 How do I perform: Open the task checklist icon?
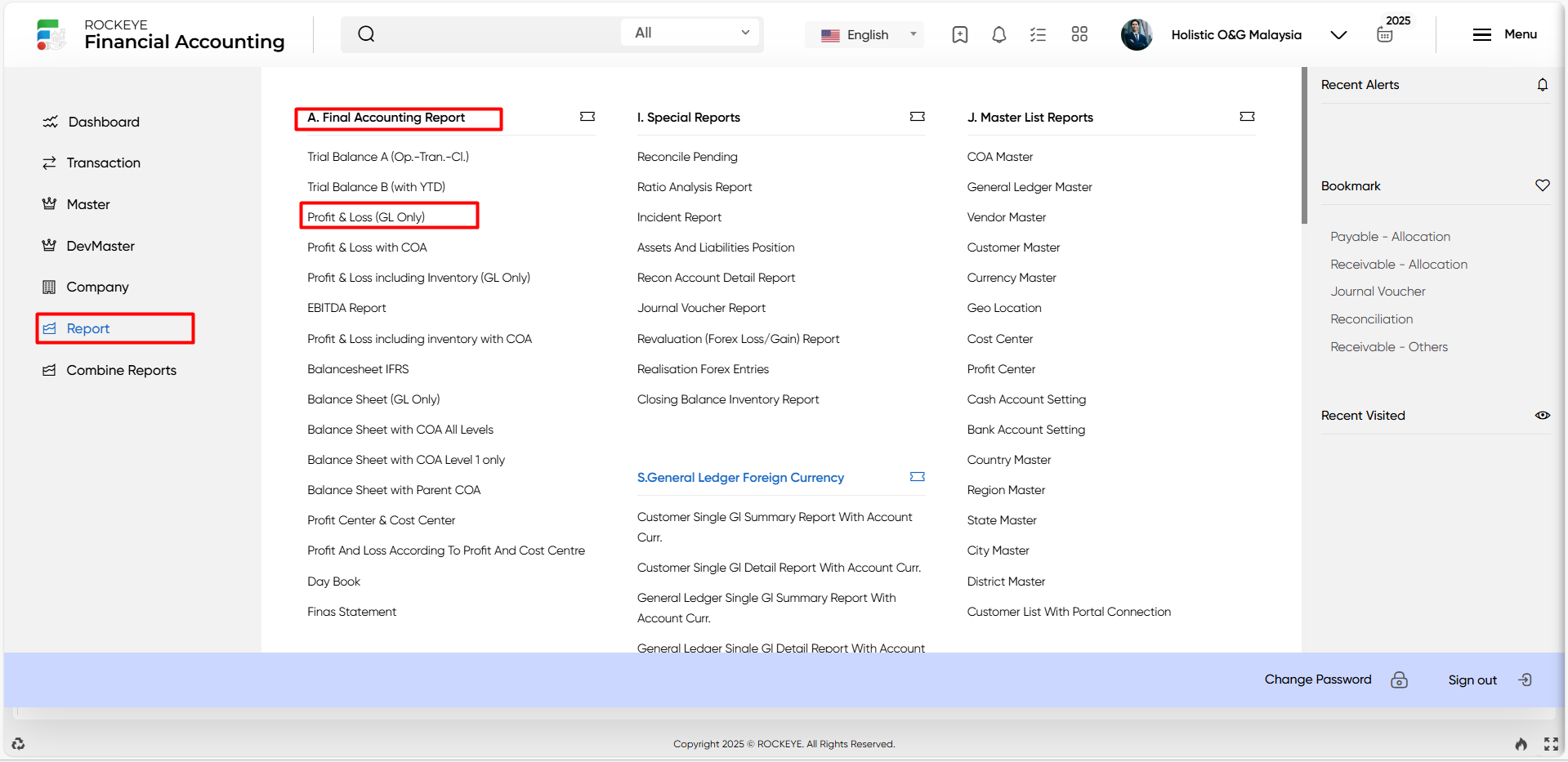point(1038,34)
